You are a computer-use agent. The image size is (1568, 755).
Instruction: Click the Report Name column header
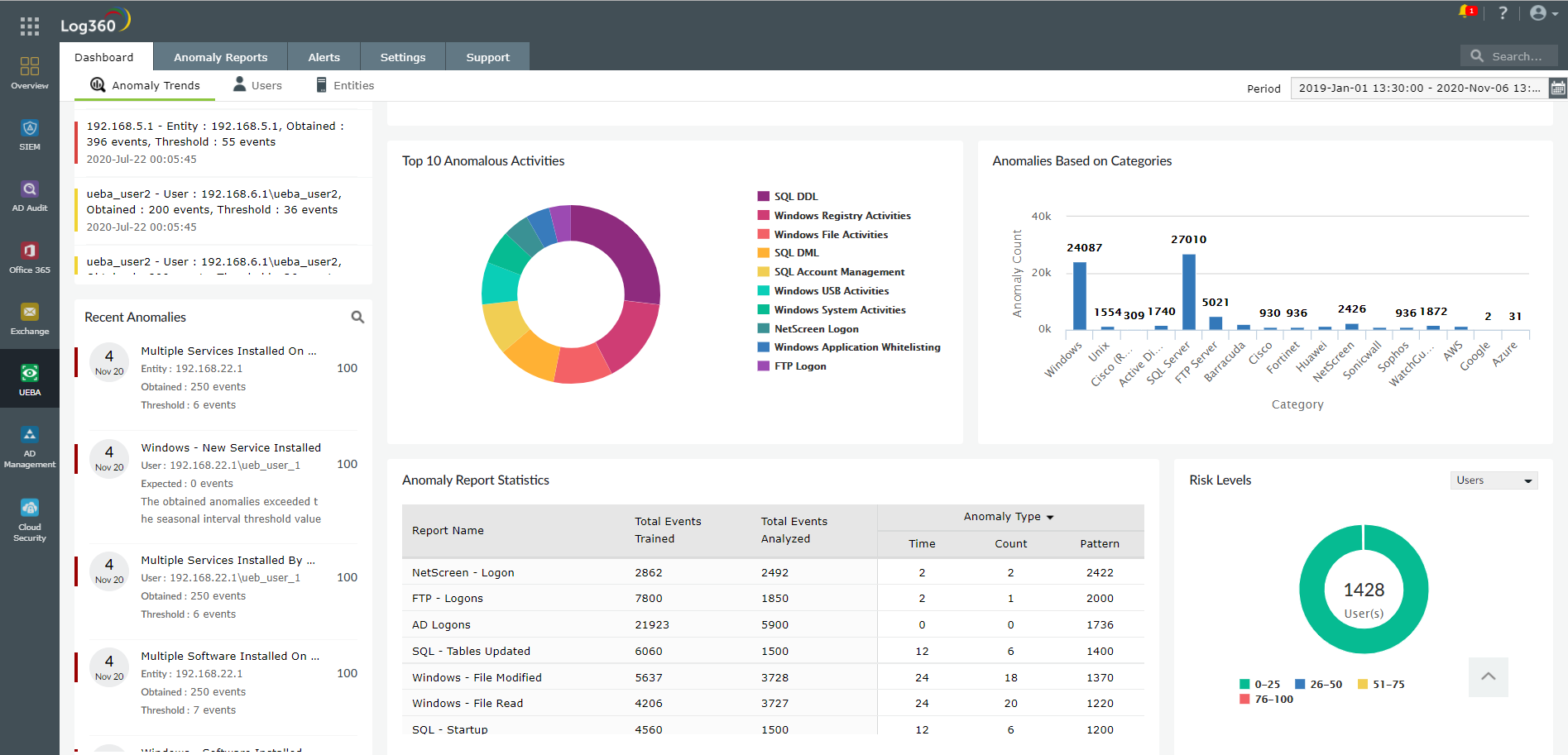click(x=448, y=530)
